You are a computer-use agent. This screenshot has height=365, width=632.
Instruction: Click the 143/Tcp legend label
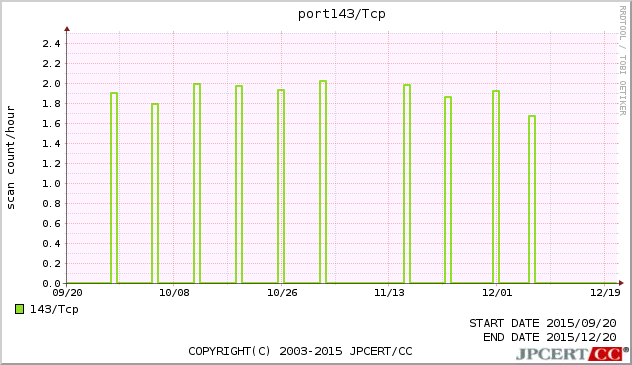coord(54,309)
